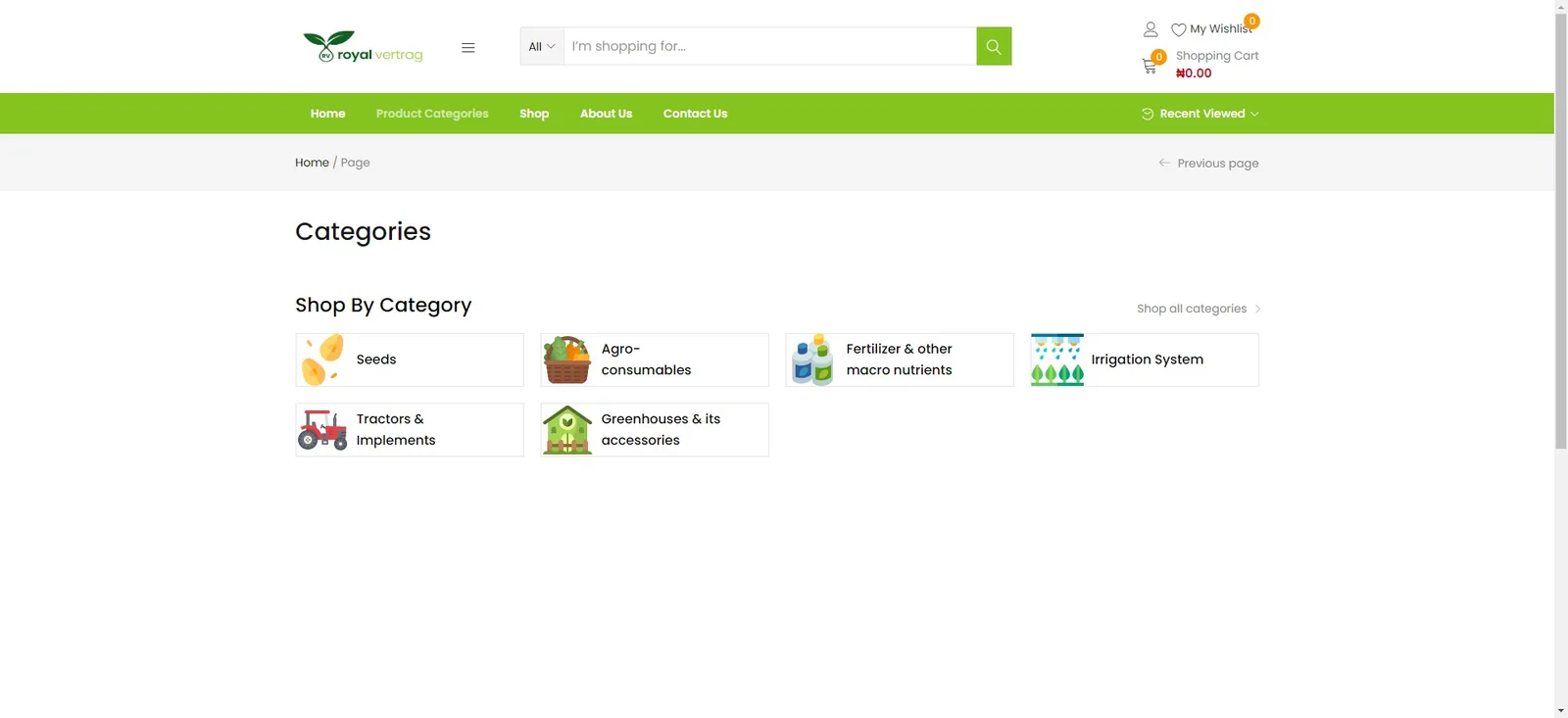Viewport: 1568px width, 718px height.
Task: Click the Shopping Cart label
Action: tap(1217, 56)
